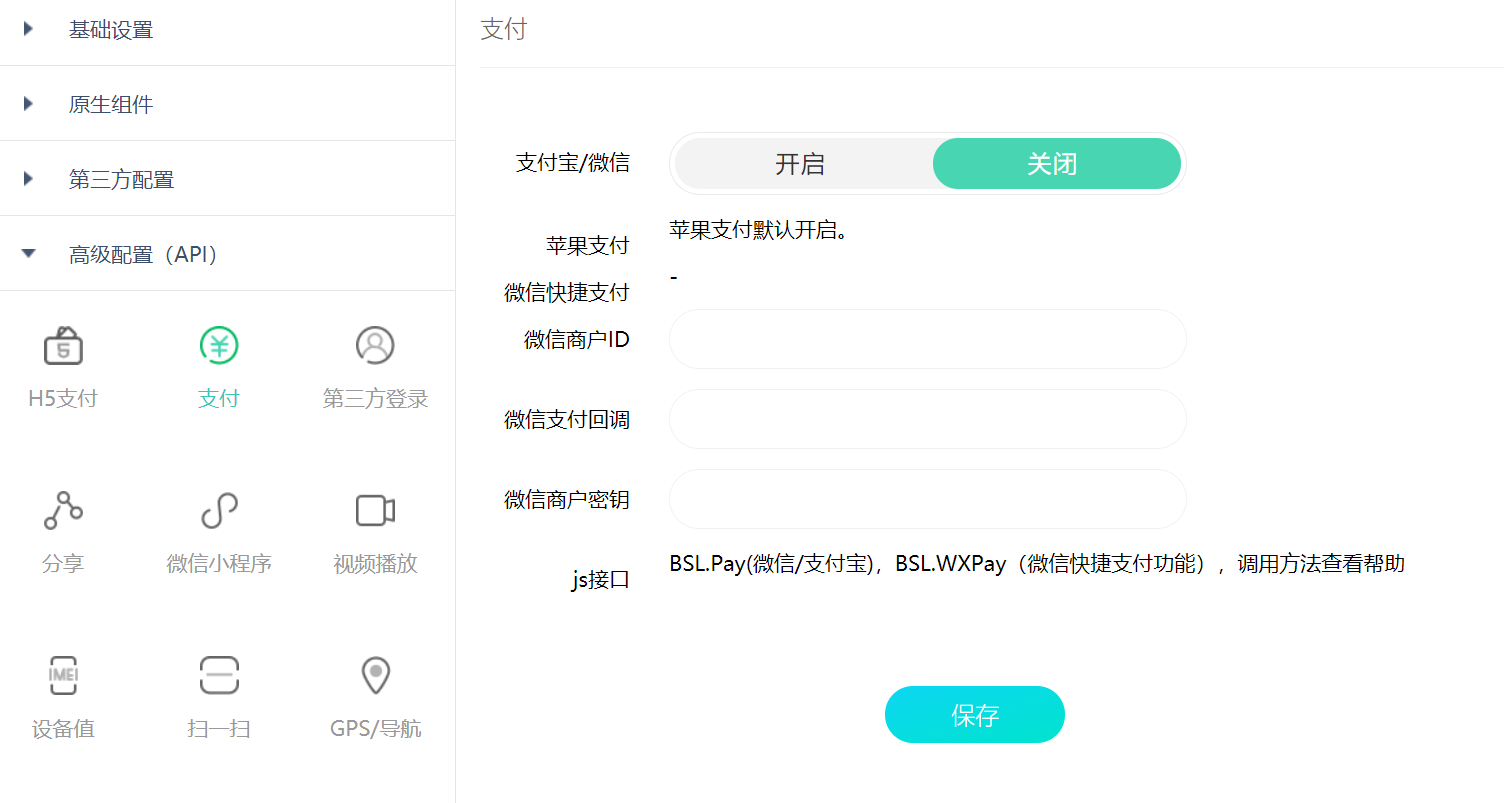Image resolution: width=1504 pixels, height=803 pixels.
Task: Click the 保存 button
Action: (975, 715)
